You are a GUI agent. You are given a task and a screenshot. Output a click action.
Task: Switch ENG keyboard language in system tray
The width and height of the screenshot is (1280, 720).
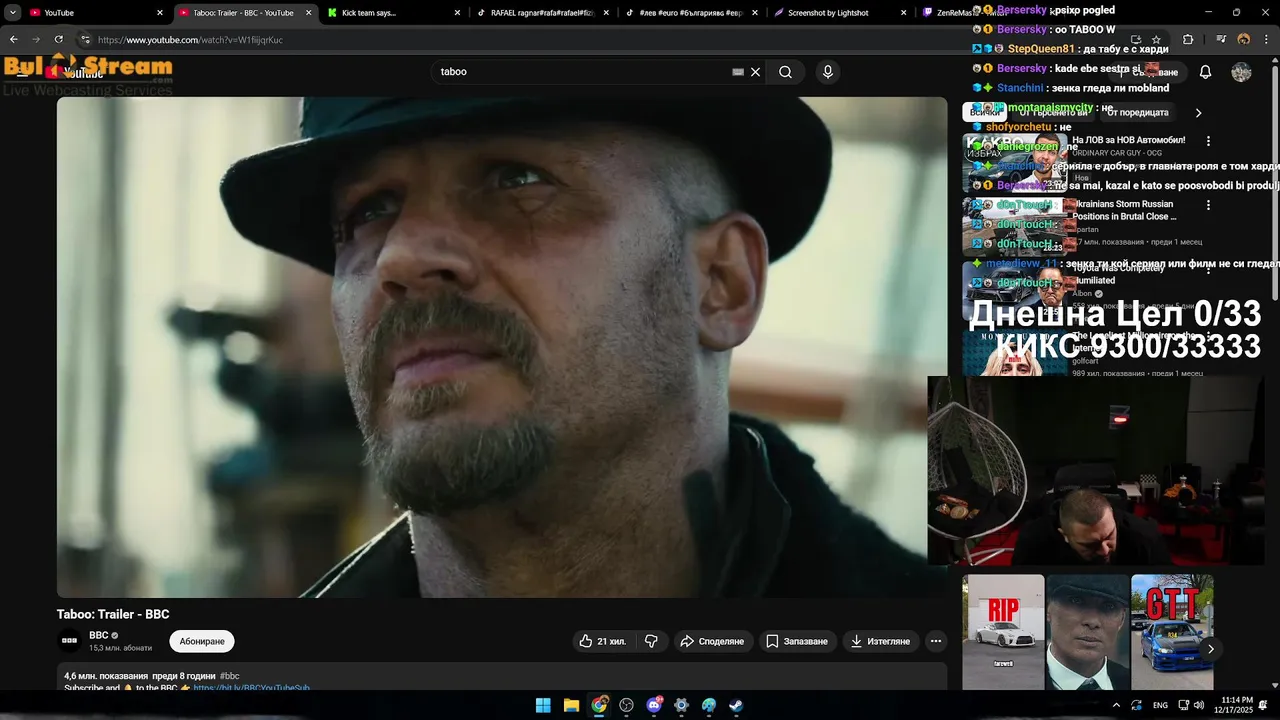tap(1160, 705)
